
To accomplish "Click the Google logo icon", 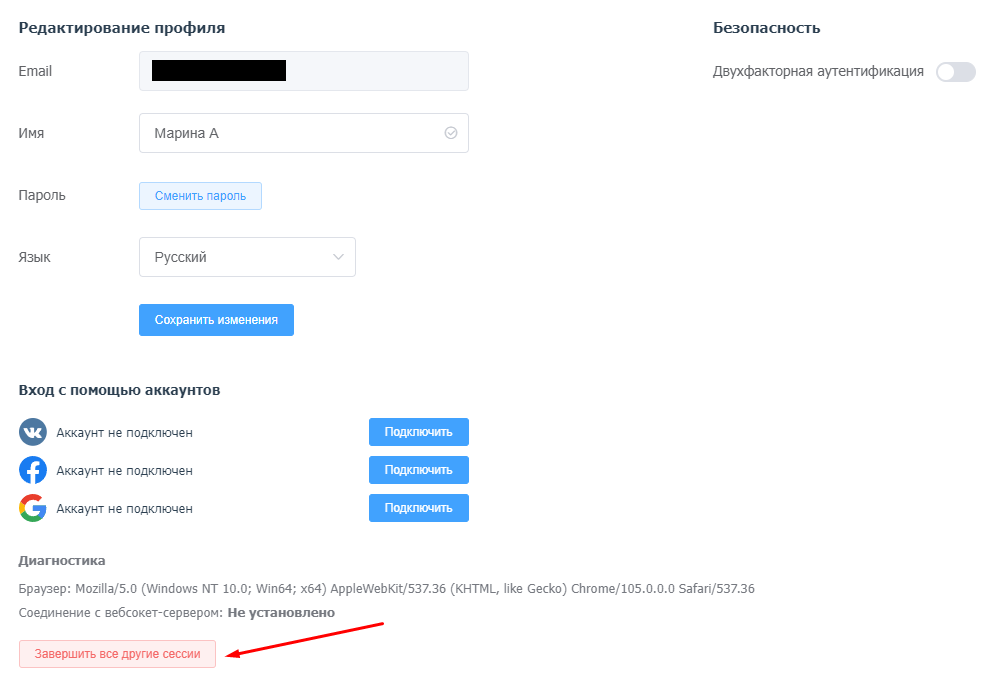I will pyautogui.click(x=33, y=508).
